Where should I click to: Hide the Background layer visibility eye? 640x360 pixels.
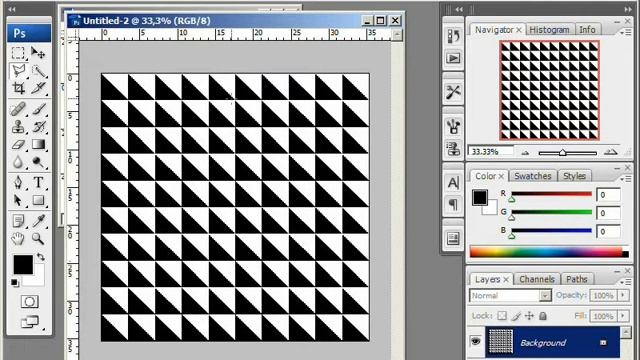[x=475, y=341]
